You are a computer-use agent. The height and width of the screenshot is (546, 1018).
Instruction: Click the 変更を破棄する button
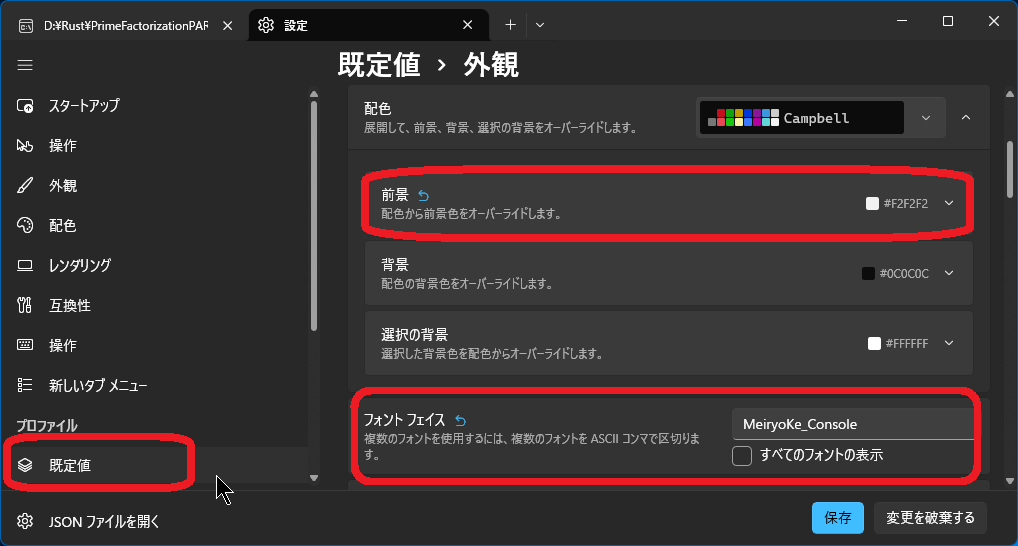coord(930,518)
